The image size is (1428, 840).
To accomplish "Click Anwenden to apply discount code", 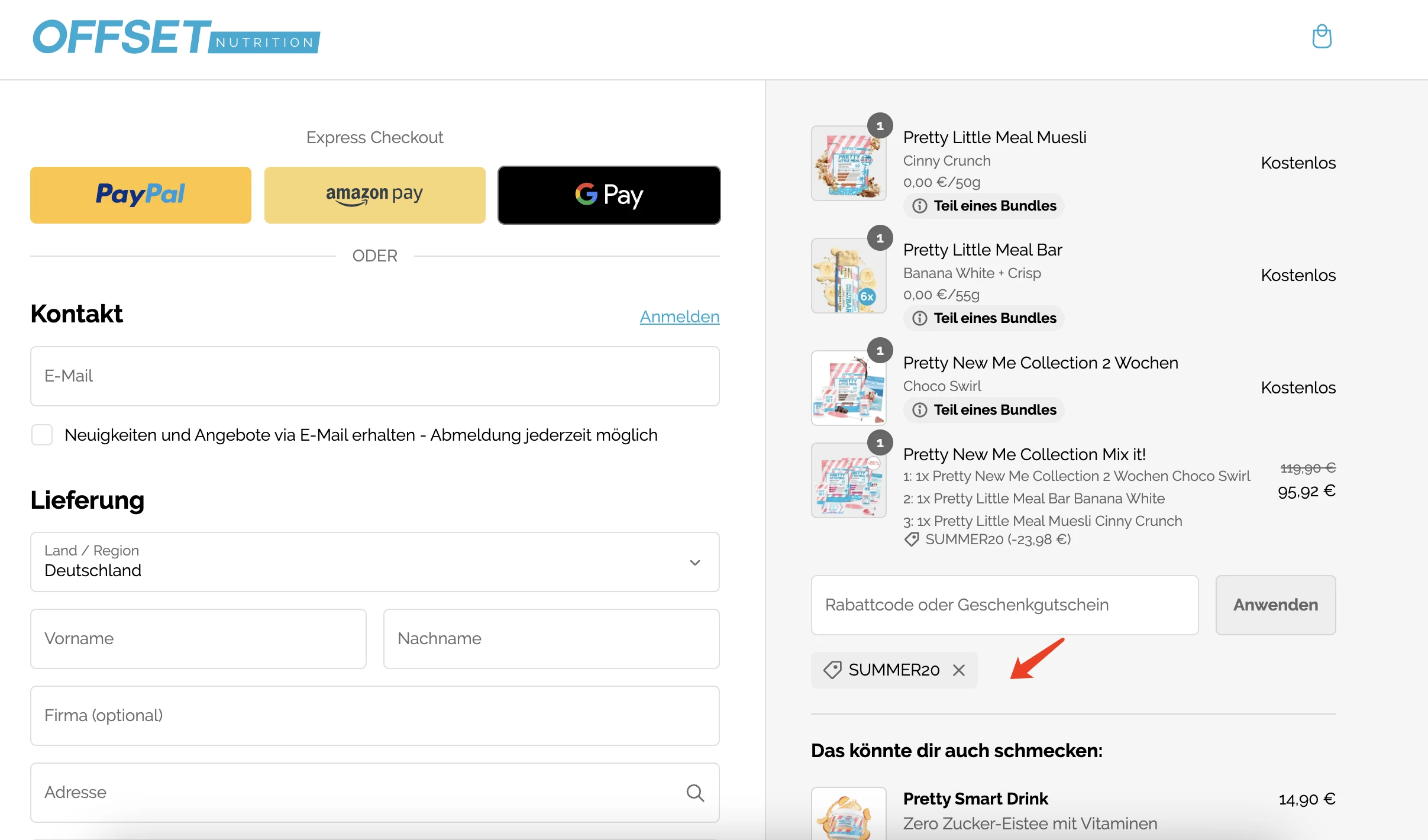I will [1276, 605].
